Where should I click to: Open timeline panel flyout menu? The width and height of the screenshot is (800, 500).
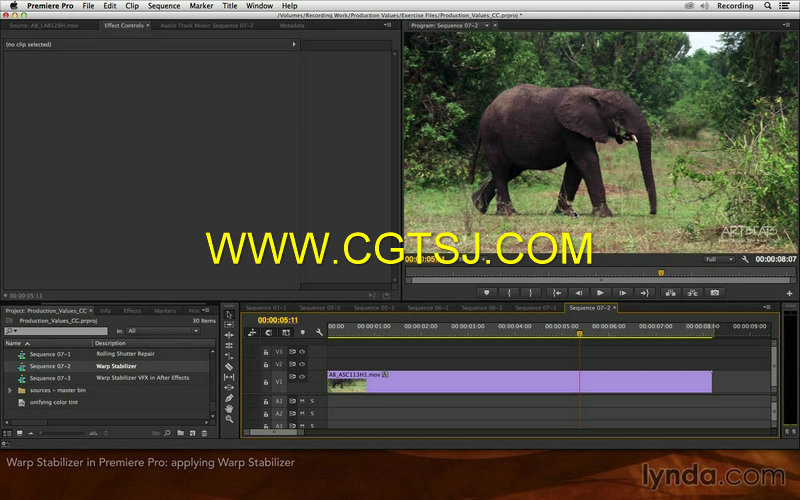pyautogui.click(x=767, y=307)
